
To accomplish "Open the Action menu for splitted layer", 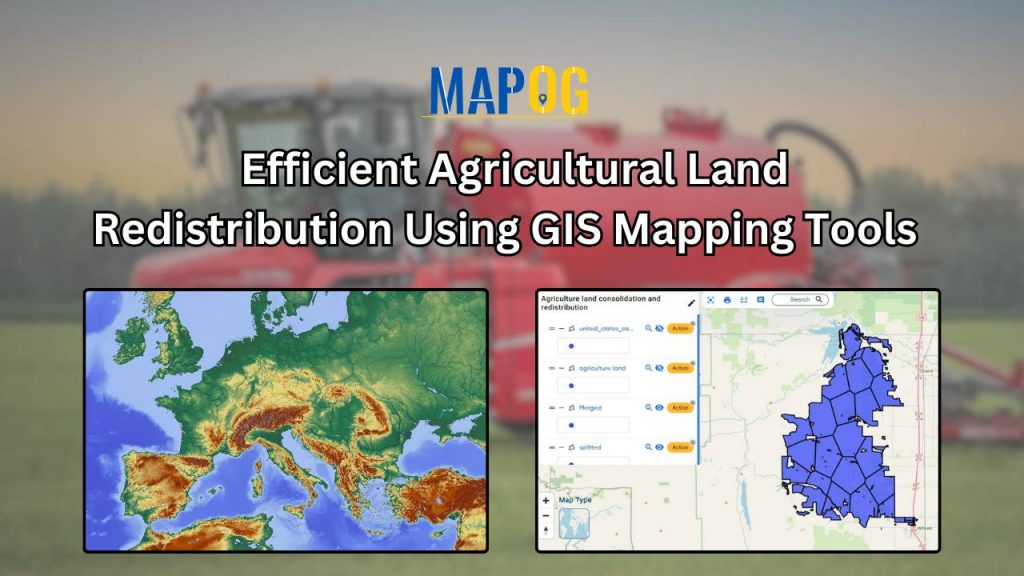I will click(x=680, y=447).
